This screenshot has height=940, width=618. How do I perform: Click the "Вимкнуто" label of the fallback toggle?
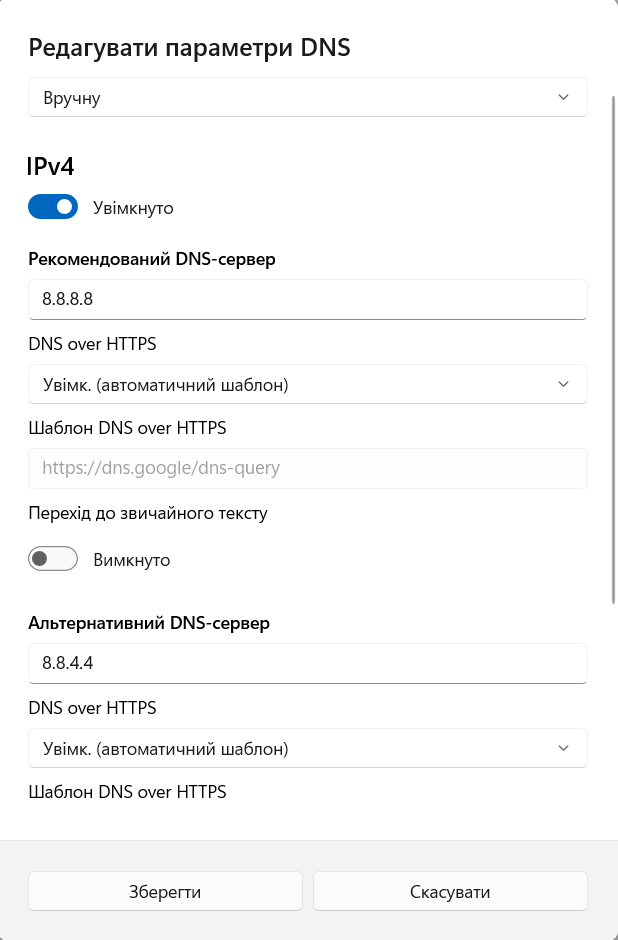click(132, 560)
